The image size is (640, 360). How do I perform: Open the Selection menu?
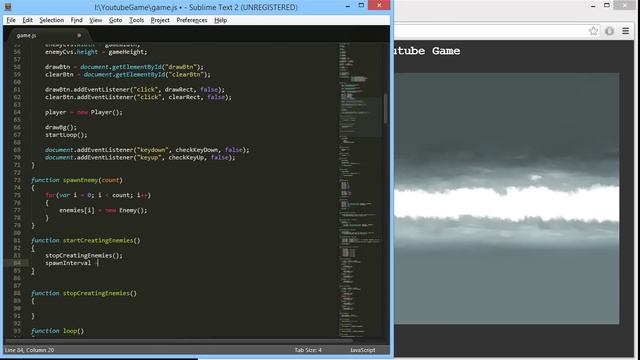click(x=51, y=20)
